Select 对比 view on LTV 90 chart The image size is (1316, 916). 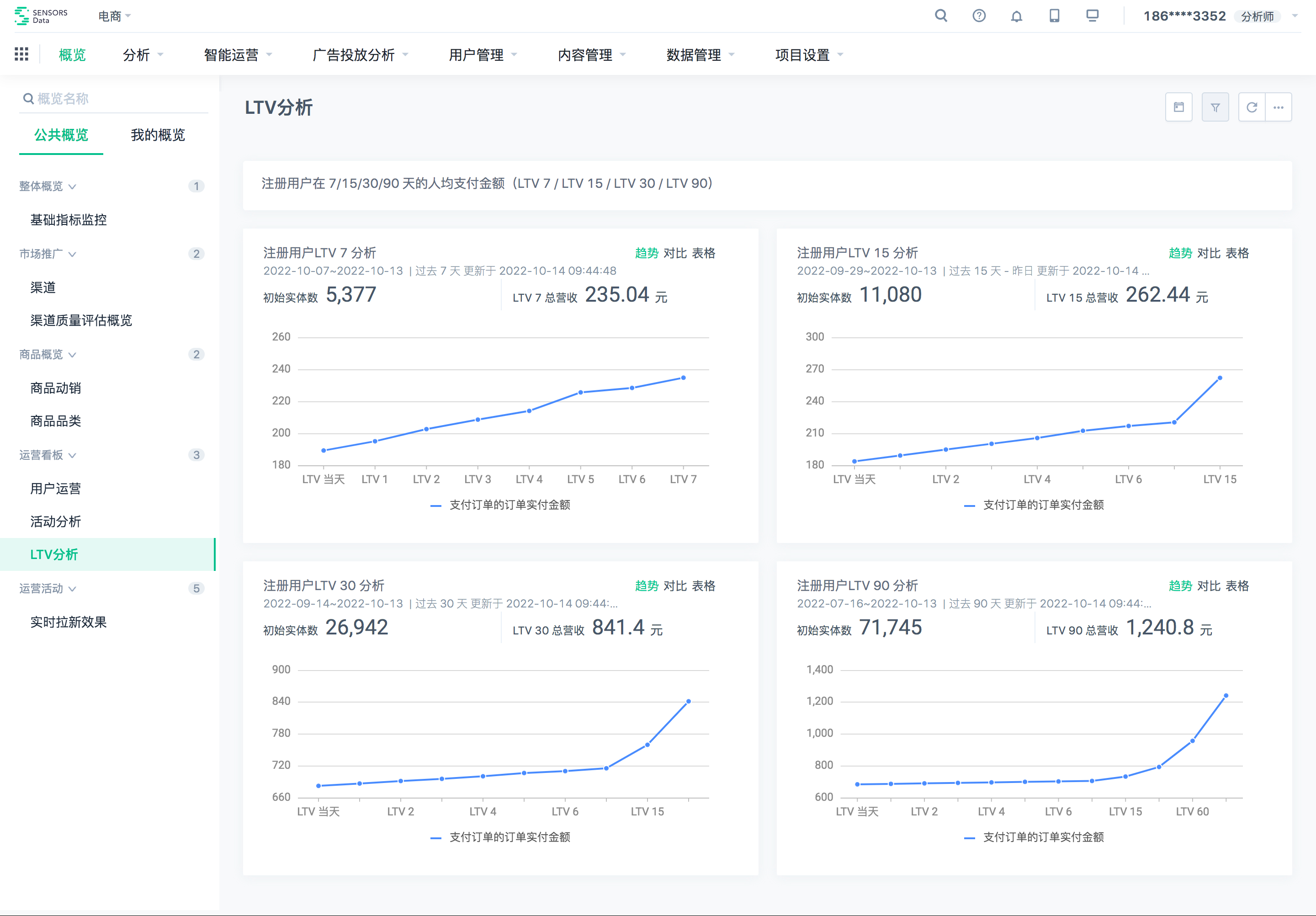click(1209, 586)
